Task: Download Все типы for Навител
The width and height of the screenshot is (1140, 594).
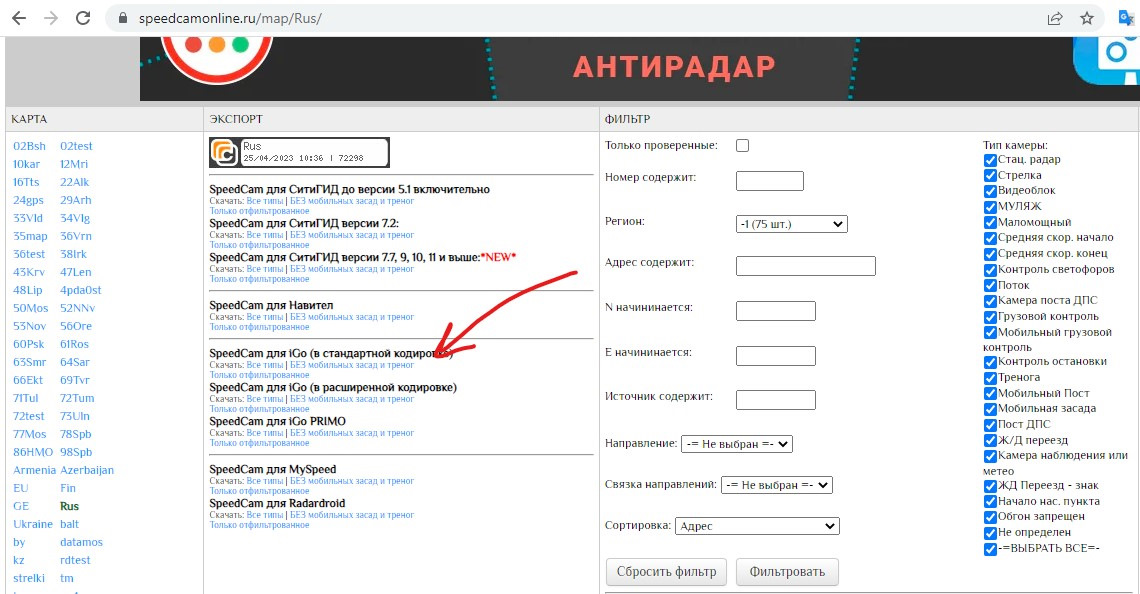Action: click(265, 317)
